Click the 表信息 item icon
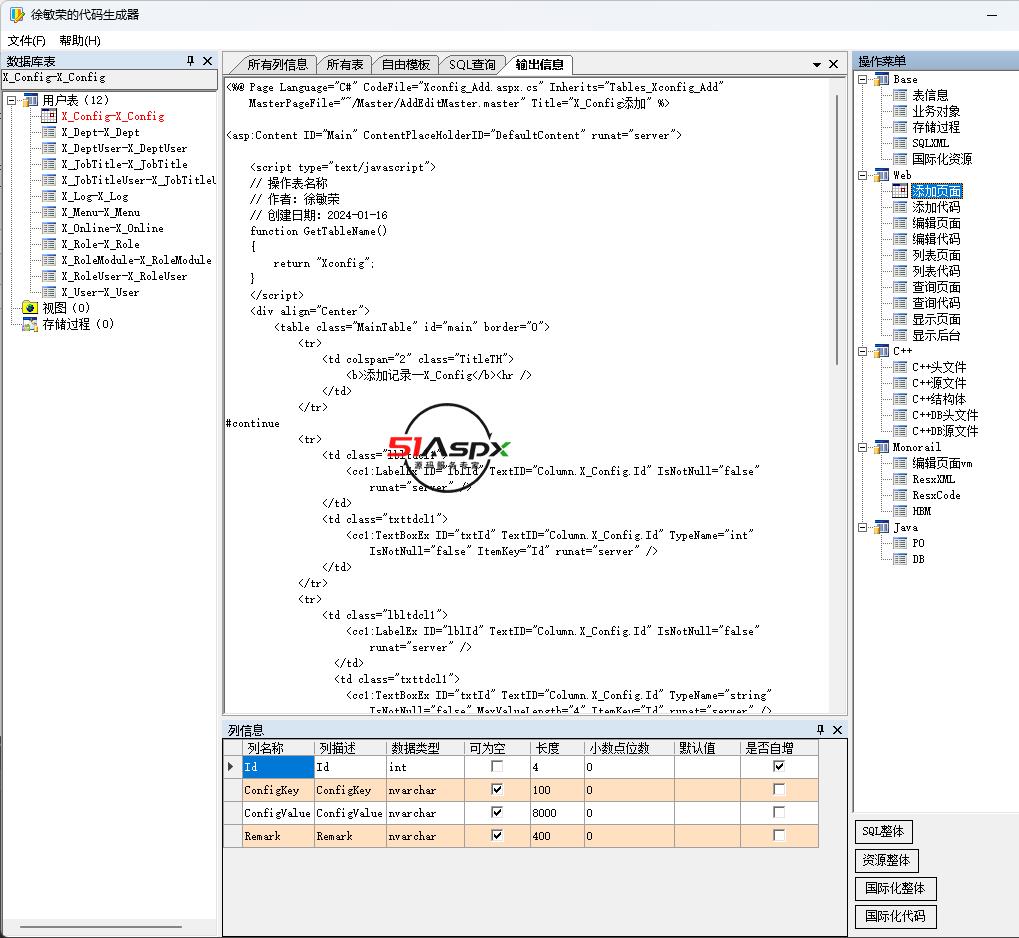The image size is (1019, 938). point(899,95)
